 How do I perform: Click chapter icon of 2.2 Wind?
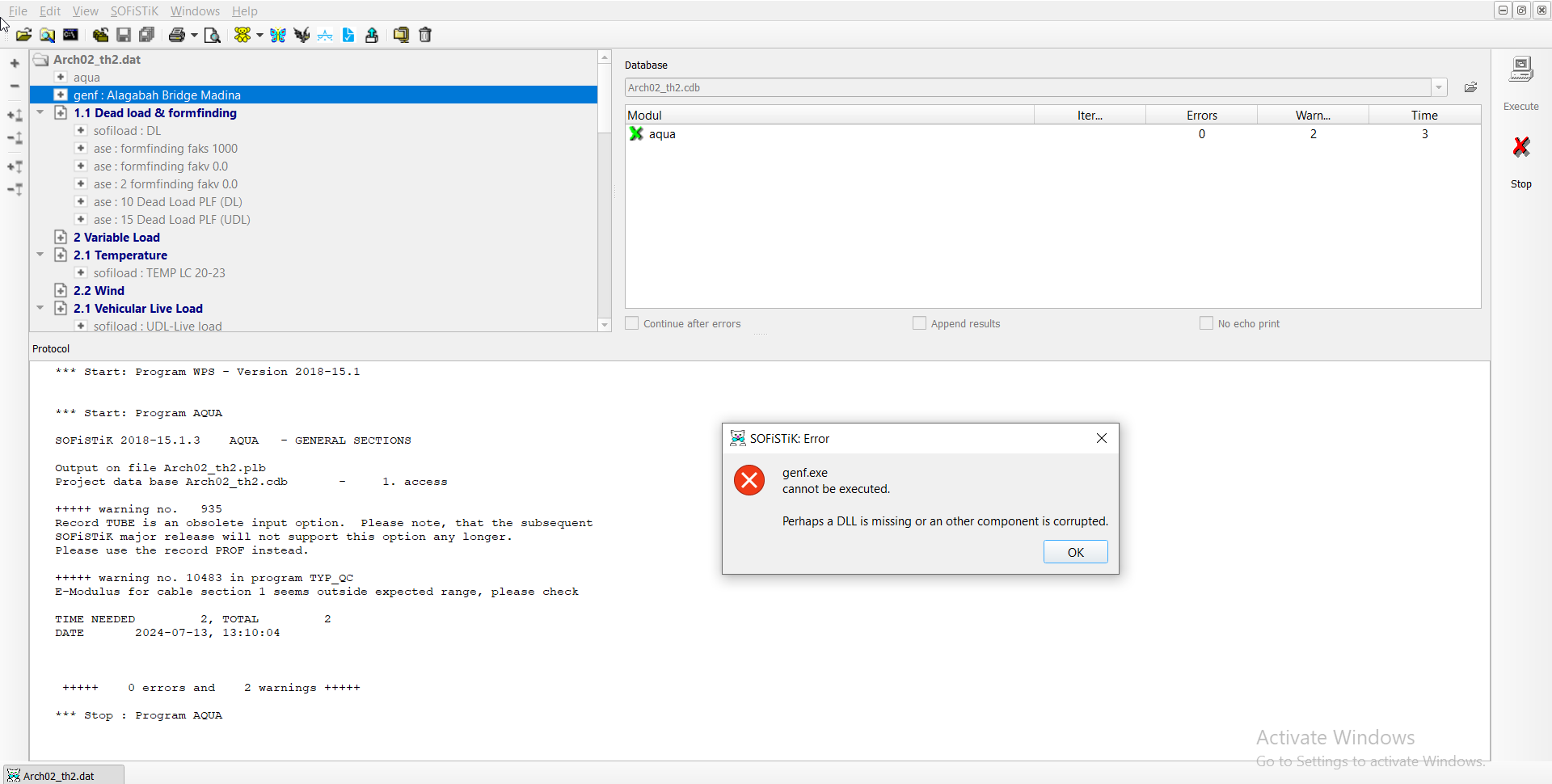61,290
